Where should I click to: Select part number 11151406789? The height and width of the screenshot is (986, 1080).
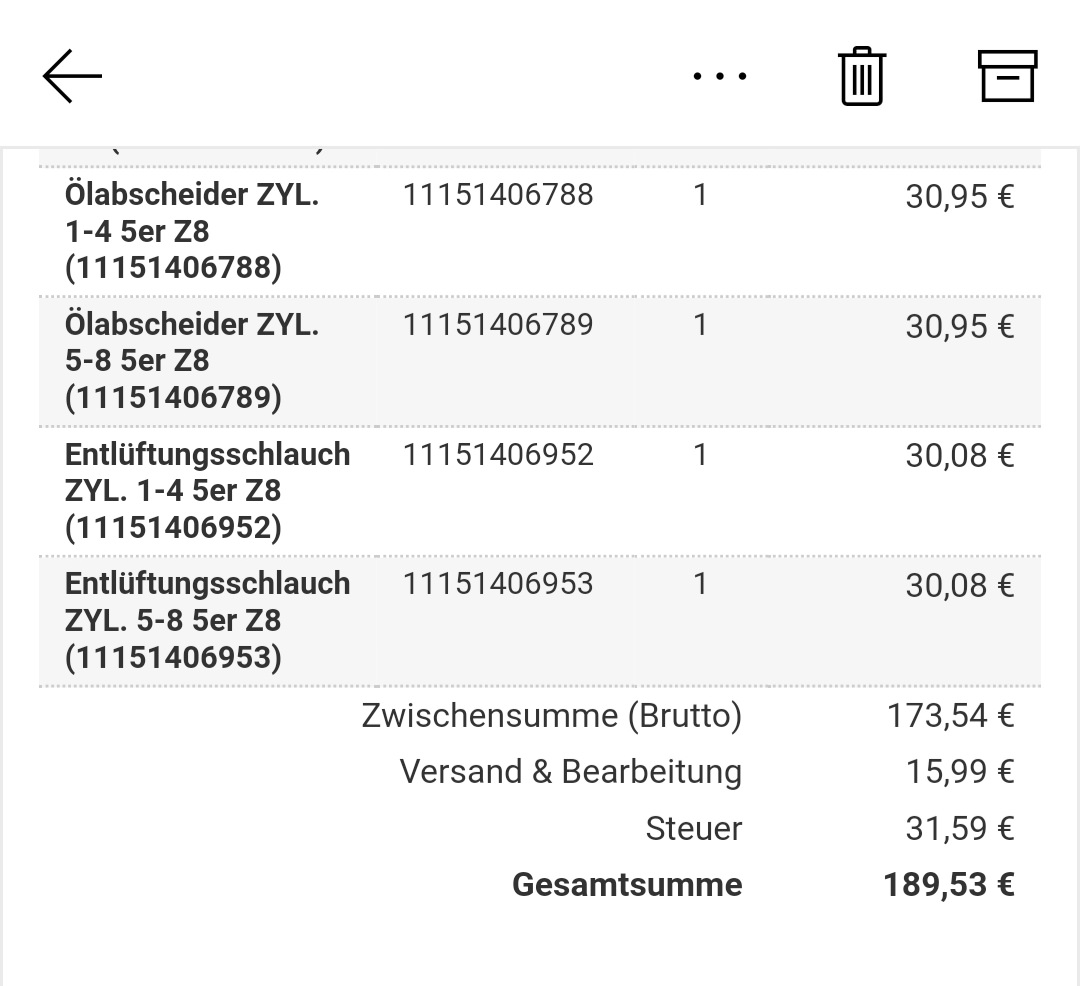click(x=497, y=324)
